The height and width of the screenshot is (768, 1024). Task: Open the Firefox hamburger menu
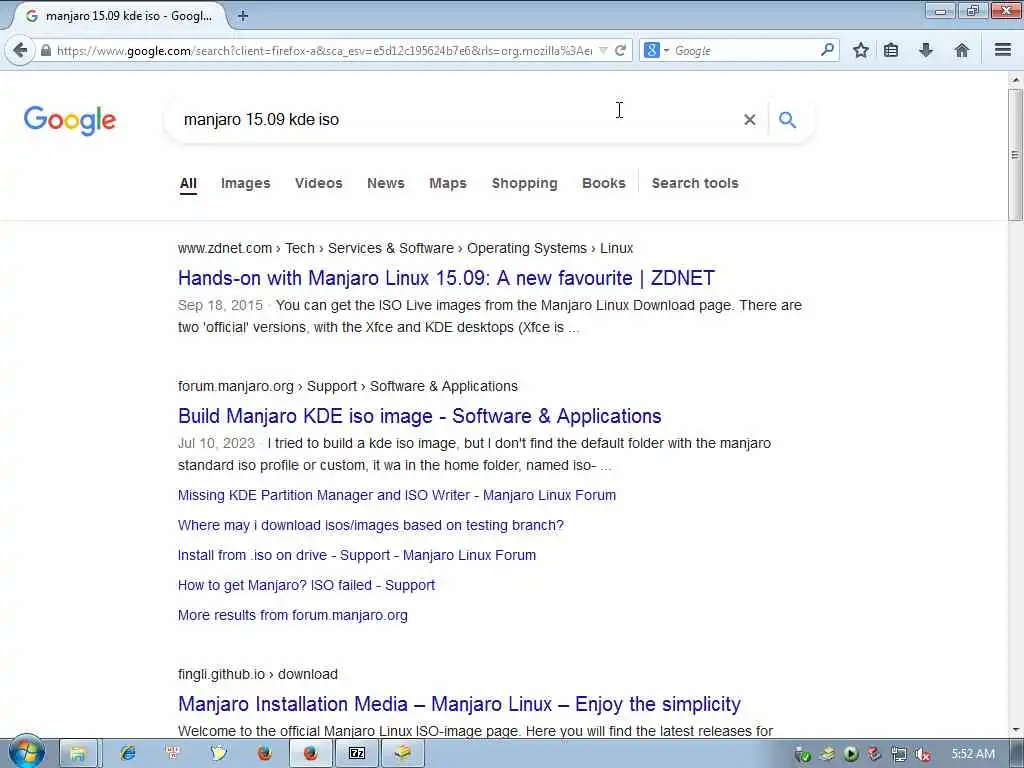pyautogui.click(x=1003, y=50)
